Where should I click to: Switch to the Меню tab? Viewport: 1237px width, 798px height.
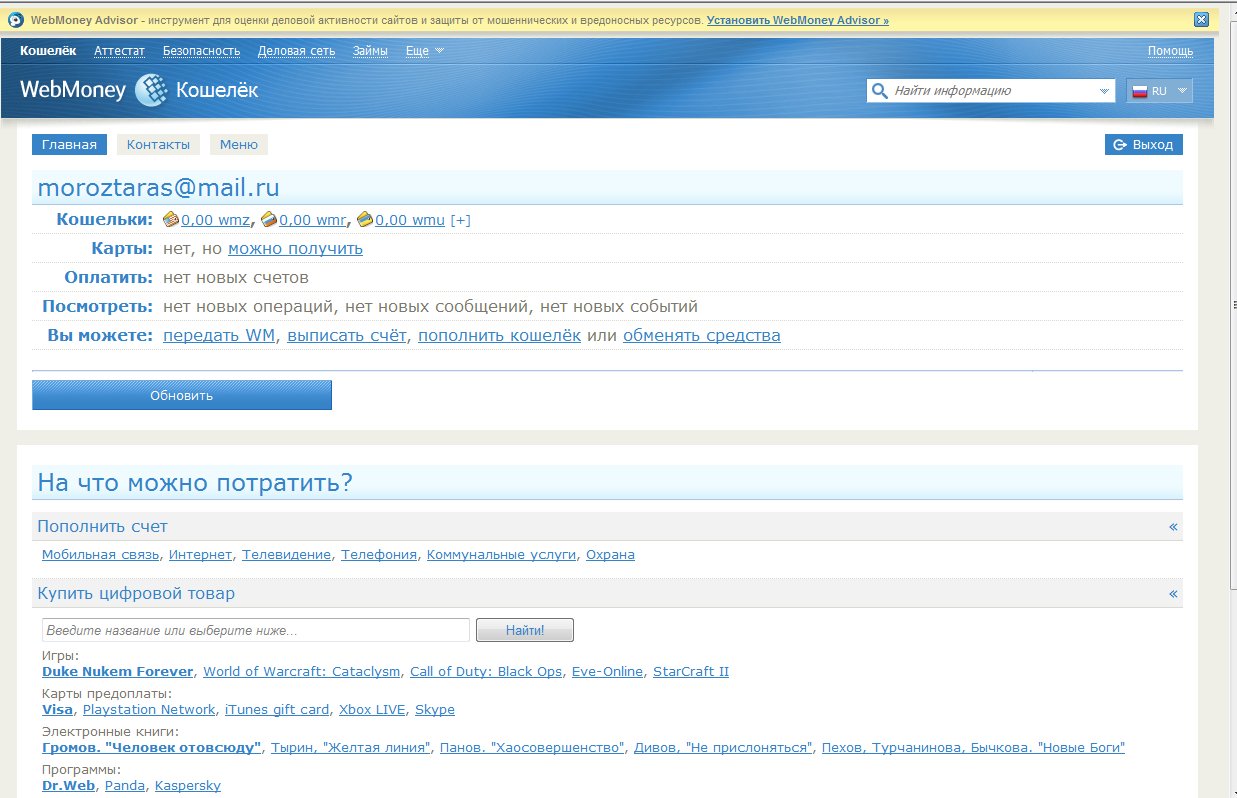(x=239, y=145)
